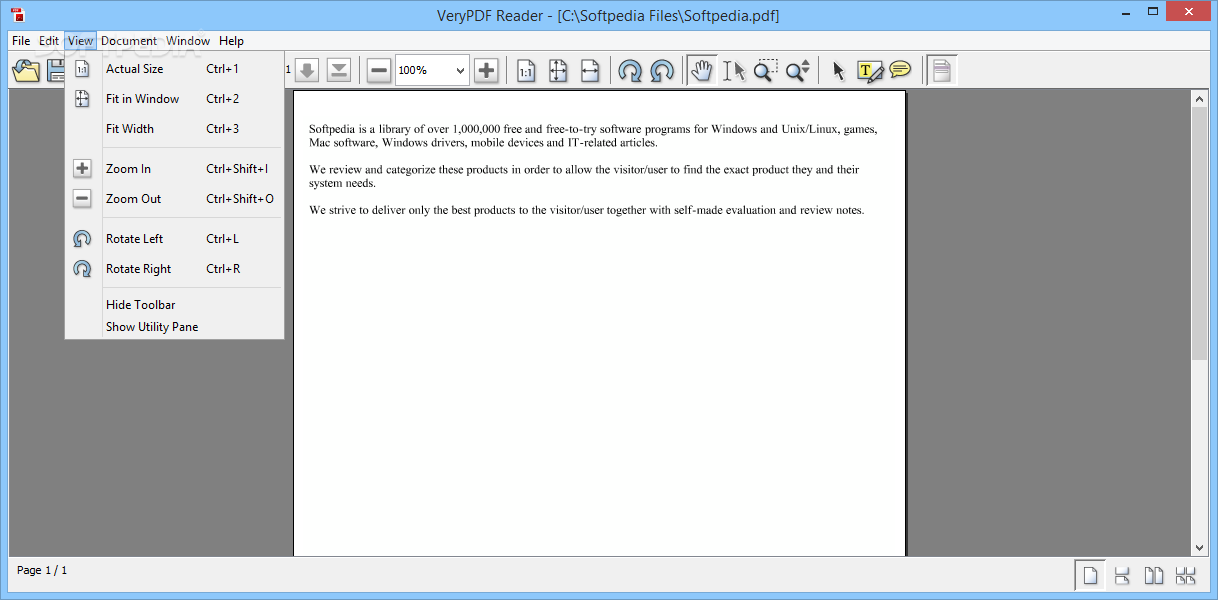Choose Actual Size from View menu

(174, 69)
